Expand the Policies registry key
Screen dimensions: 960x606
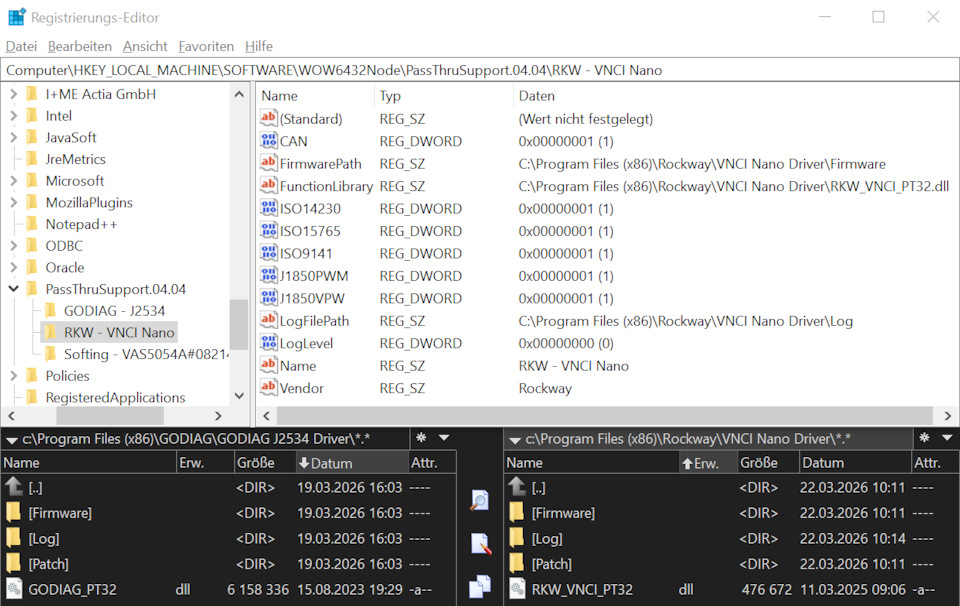pyautogui.click(x=14, y=376)
